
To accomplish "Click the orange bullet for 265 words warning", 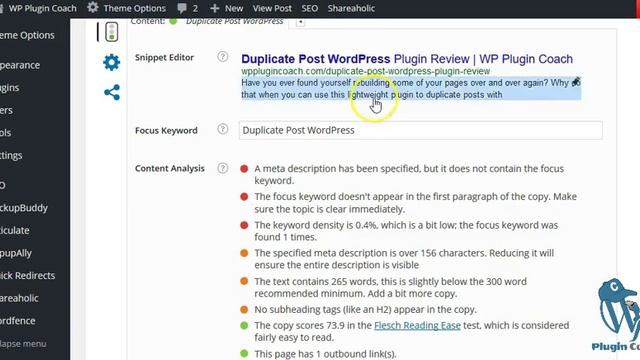I will (x=244, y=281).
